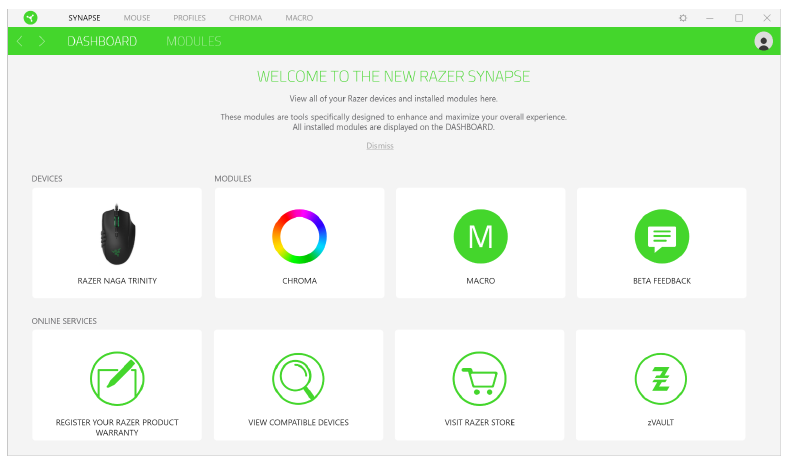793x474 pixels.
Task: Click the MACRO card label
Action: coord(480,281)
